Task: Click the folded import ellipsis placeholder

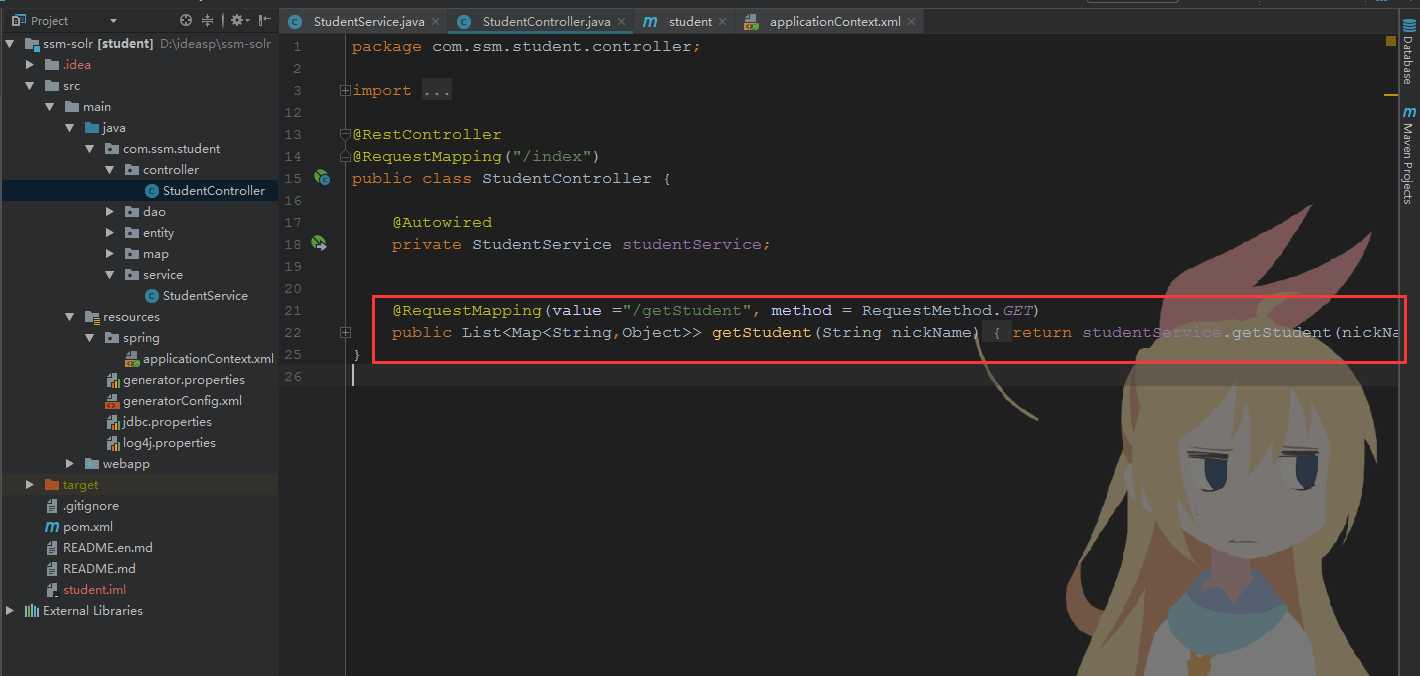Action: click(436, 91)
